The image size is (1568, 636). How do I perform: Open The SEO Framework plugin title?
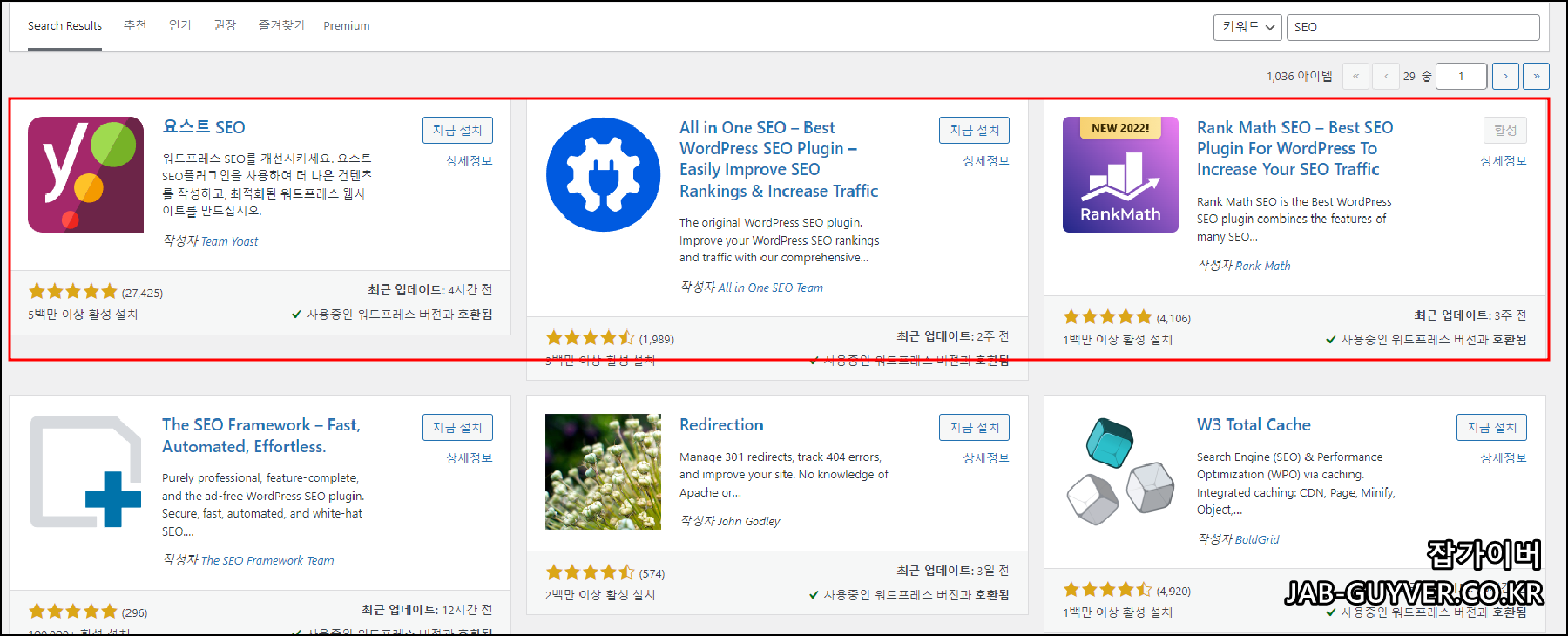tap(260, 436)
